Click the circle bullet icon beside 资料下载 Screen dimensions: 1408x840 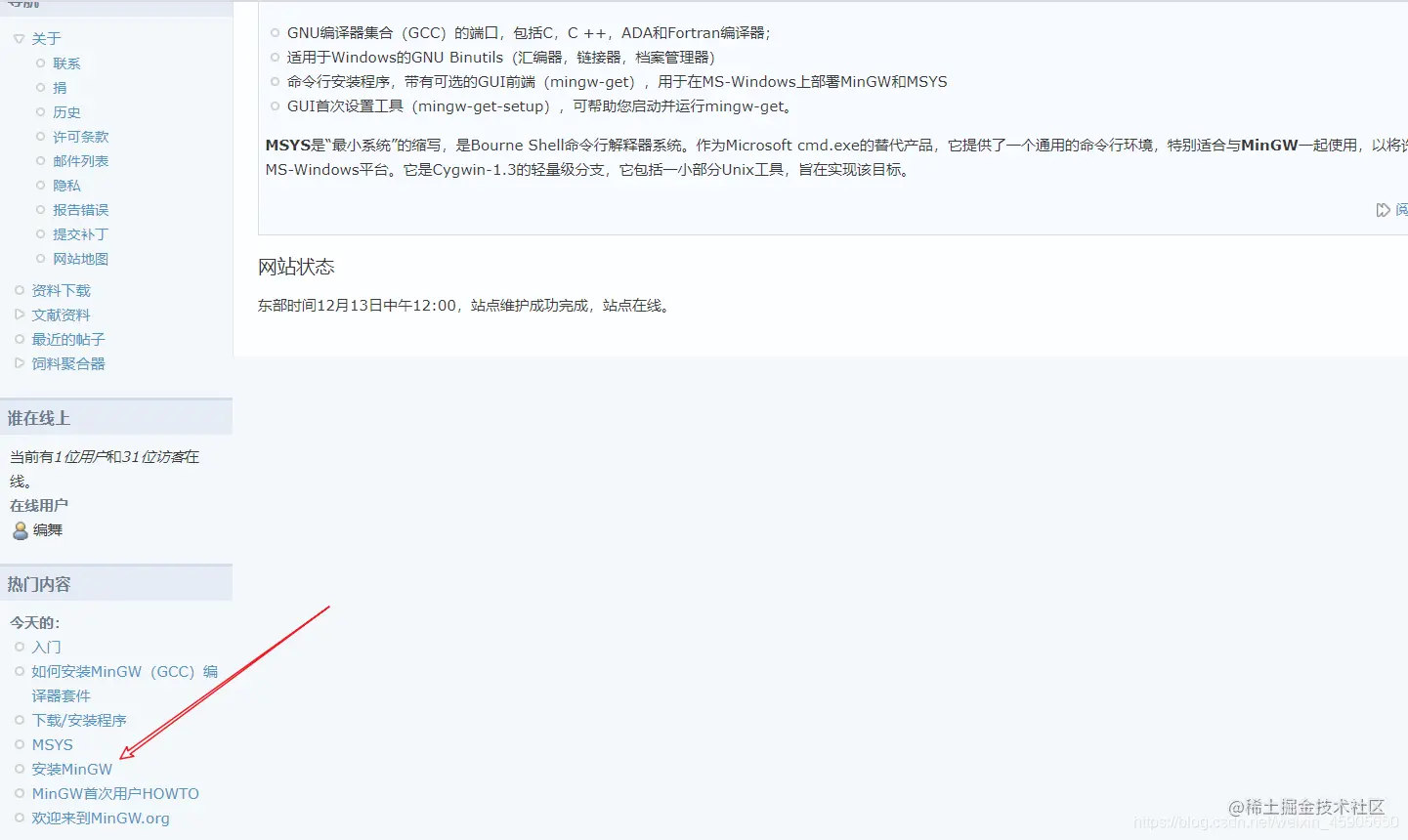(x=19, y=290)
